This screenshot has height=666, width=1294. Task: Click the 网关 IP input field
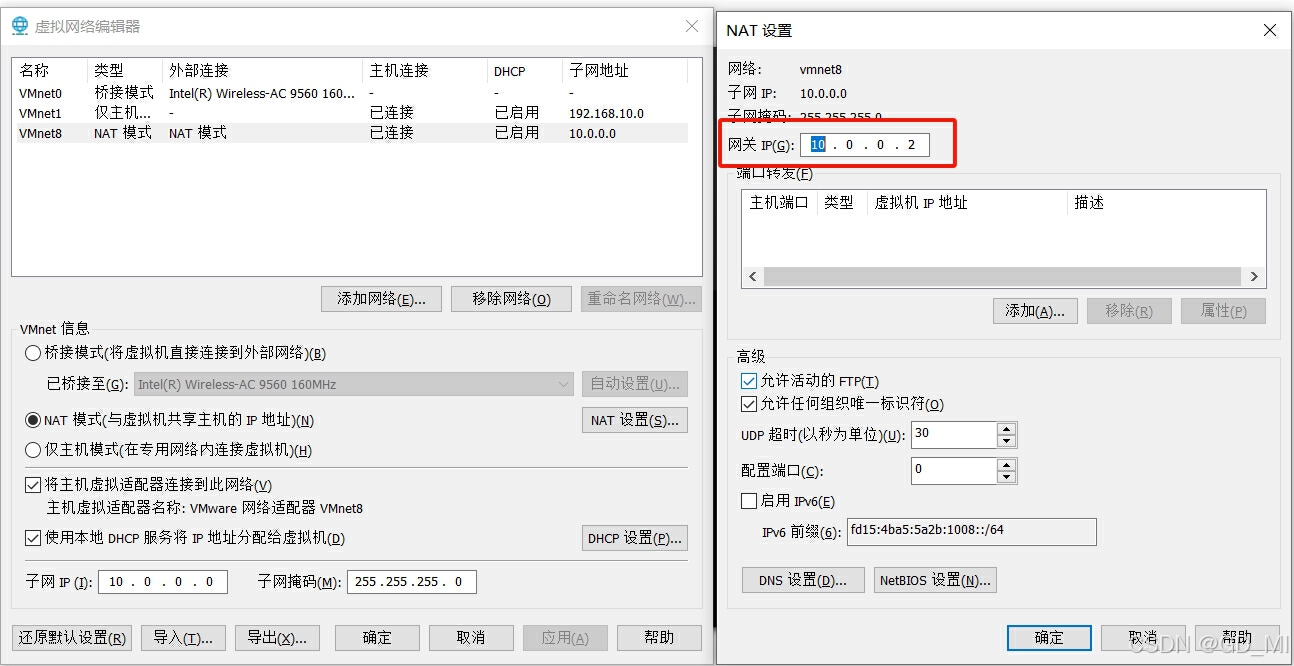[865, 145]
